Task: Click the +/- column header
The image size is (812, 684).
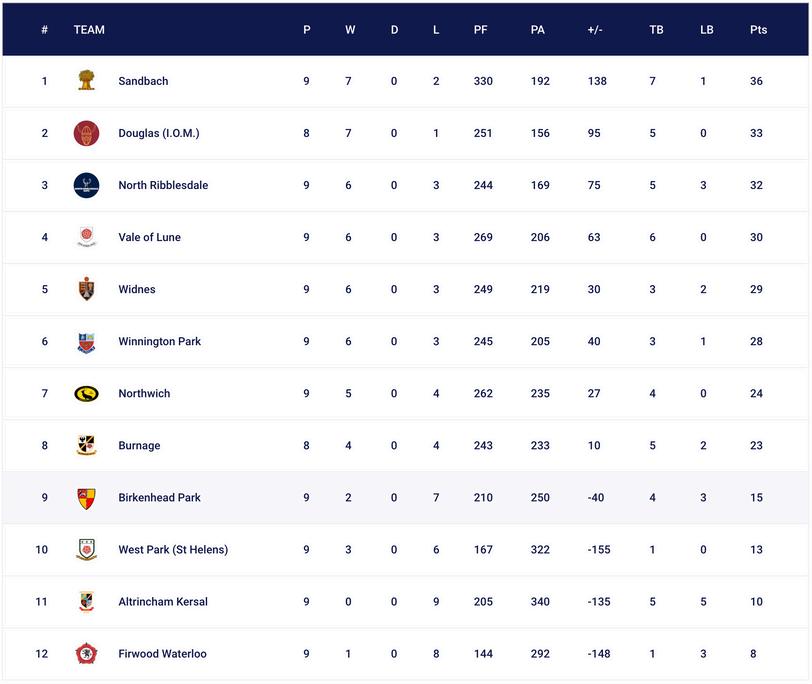Action: (594, 30)
